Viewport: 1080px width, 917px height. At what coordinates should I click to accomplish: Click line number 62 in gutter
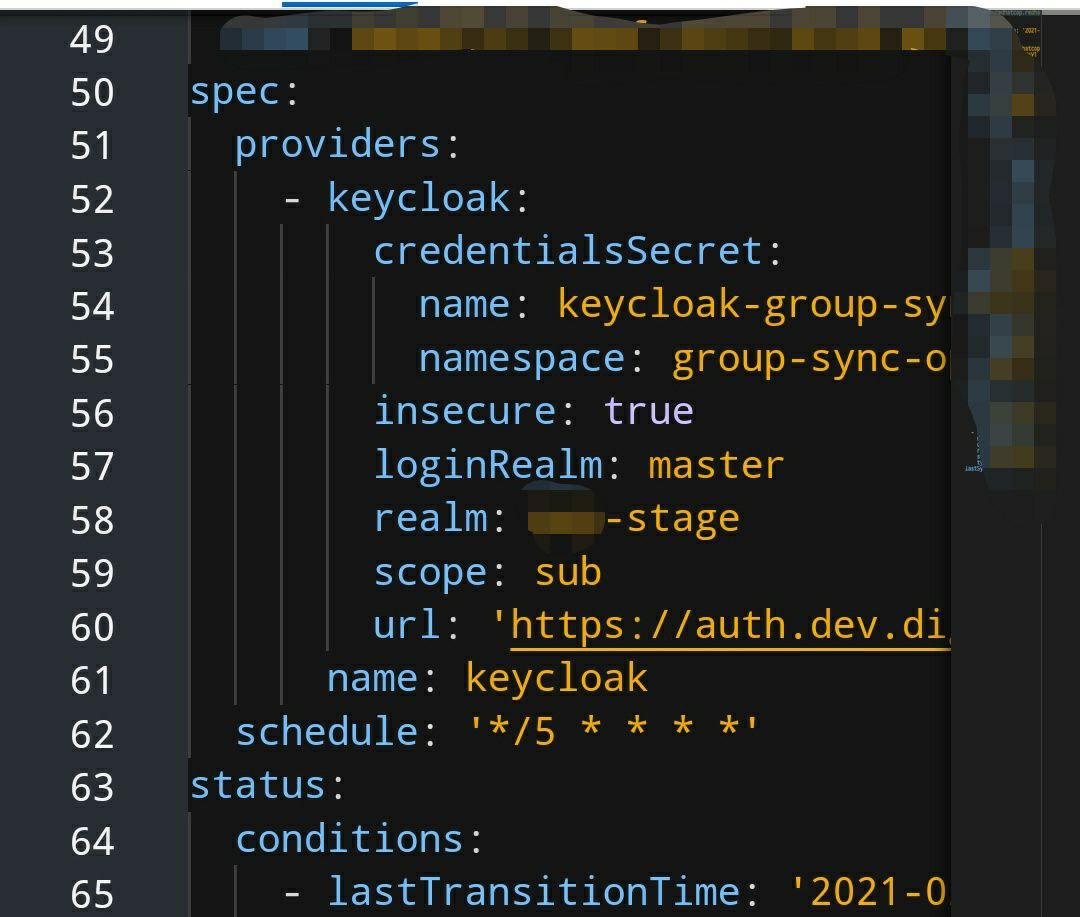click(92, 734)
